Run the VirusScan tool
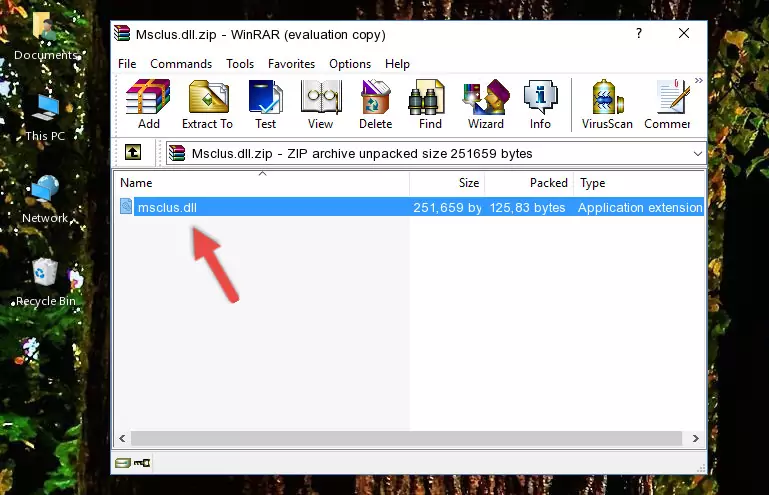This screenshot has width=769, height=495. (x=607, y=104)
